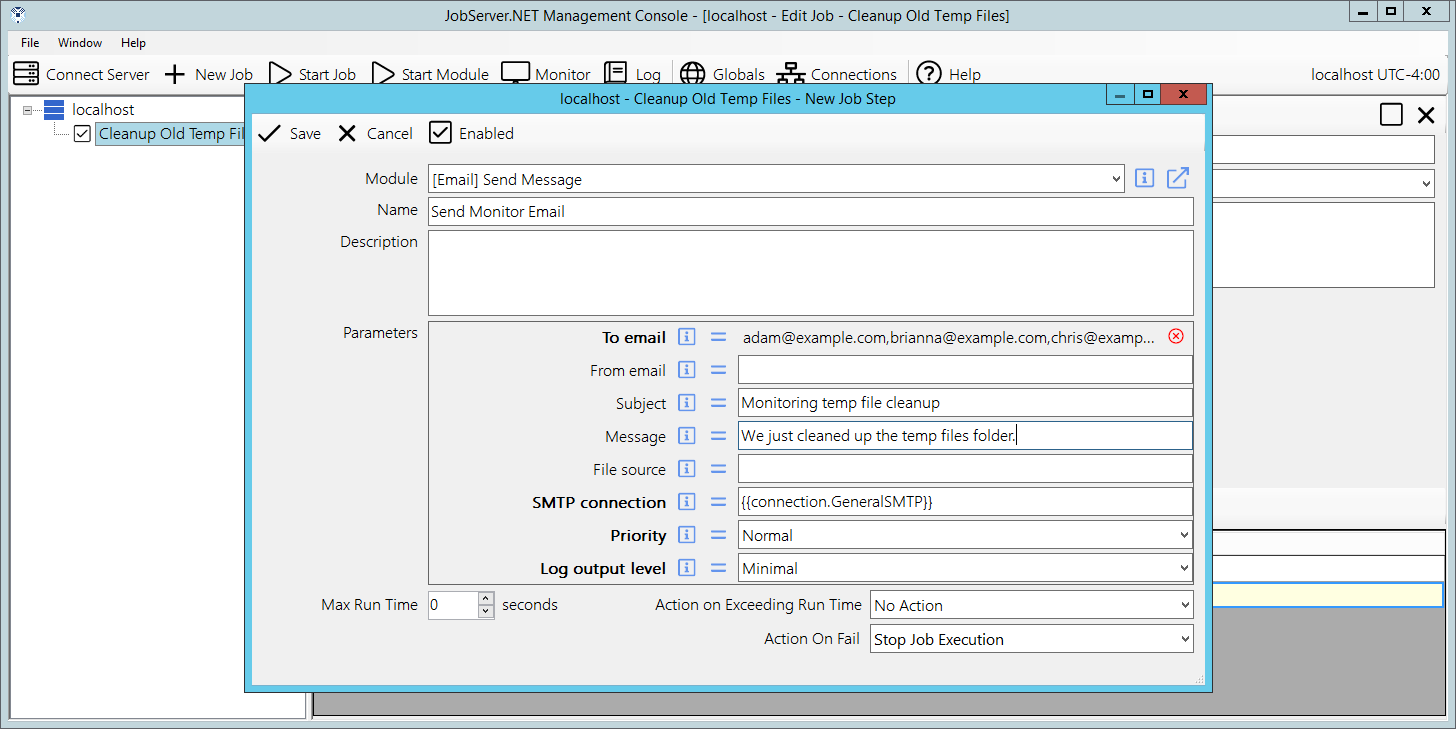Open module in external window icon
The height and width of the screenshot is (729, 1456).
pos(1178,178)
